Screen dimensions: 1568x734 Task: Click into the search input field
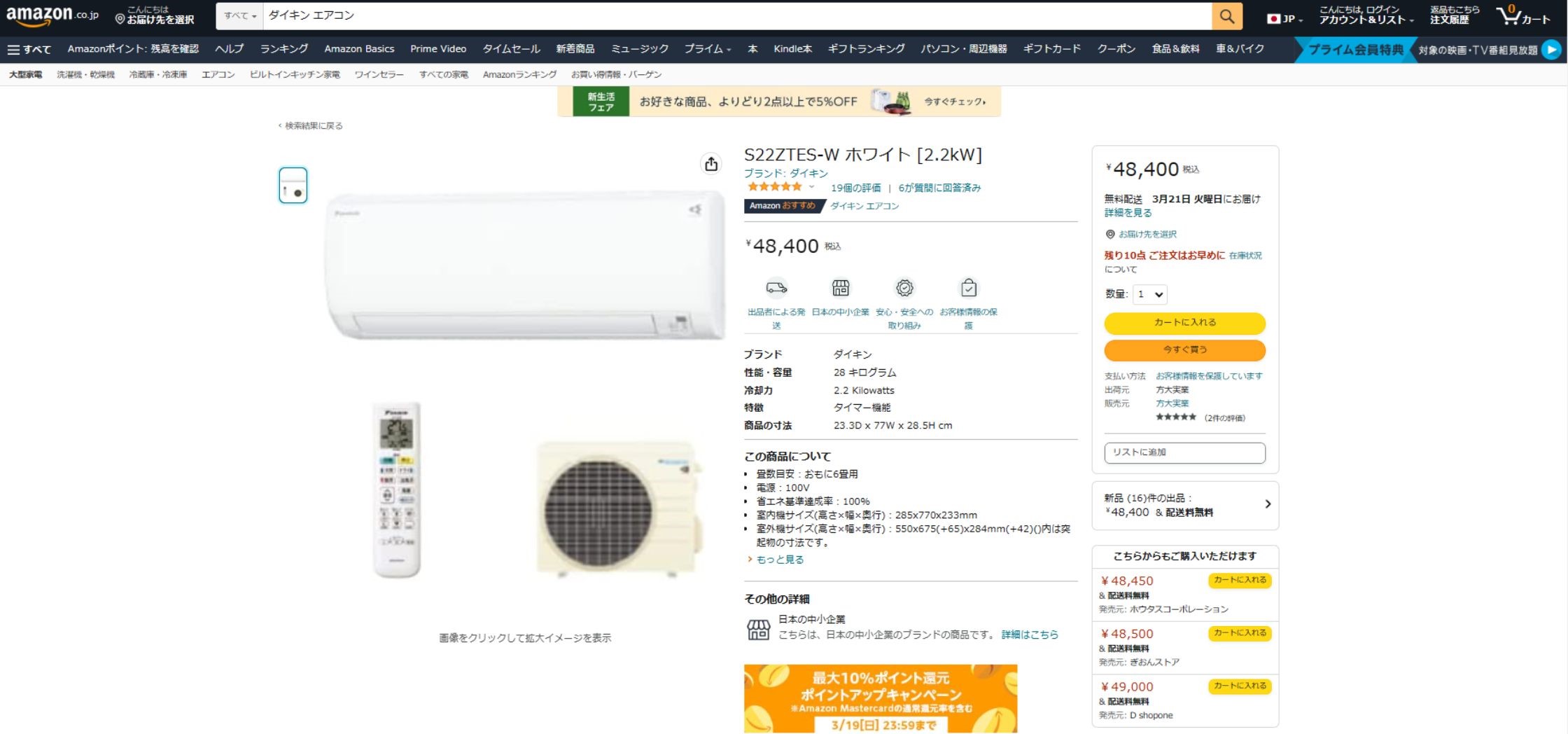(737, 16)
